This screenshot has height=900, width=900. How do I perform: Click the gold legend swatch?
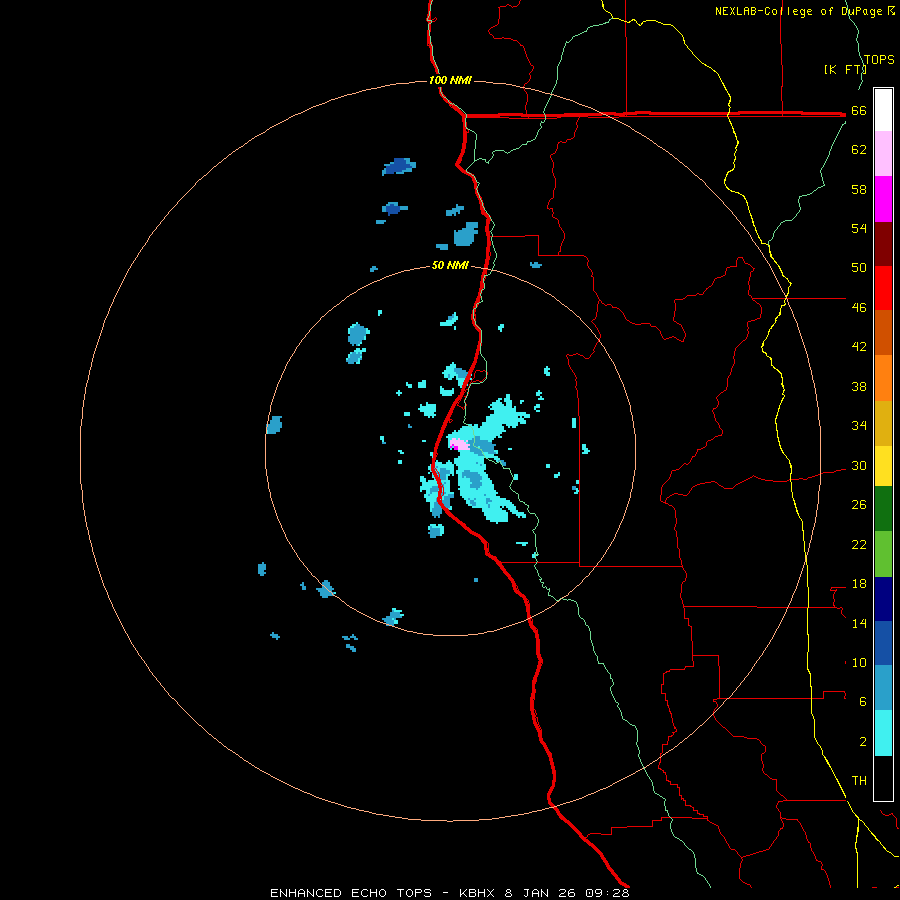point(883,423)
